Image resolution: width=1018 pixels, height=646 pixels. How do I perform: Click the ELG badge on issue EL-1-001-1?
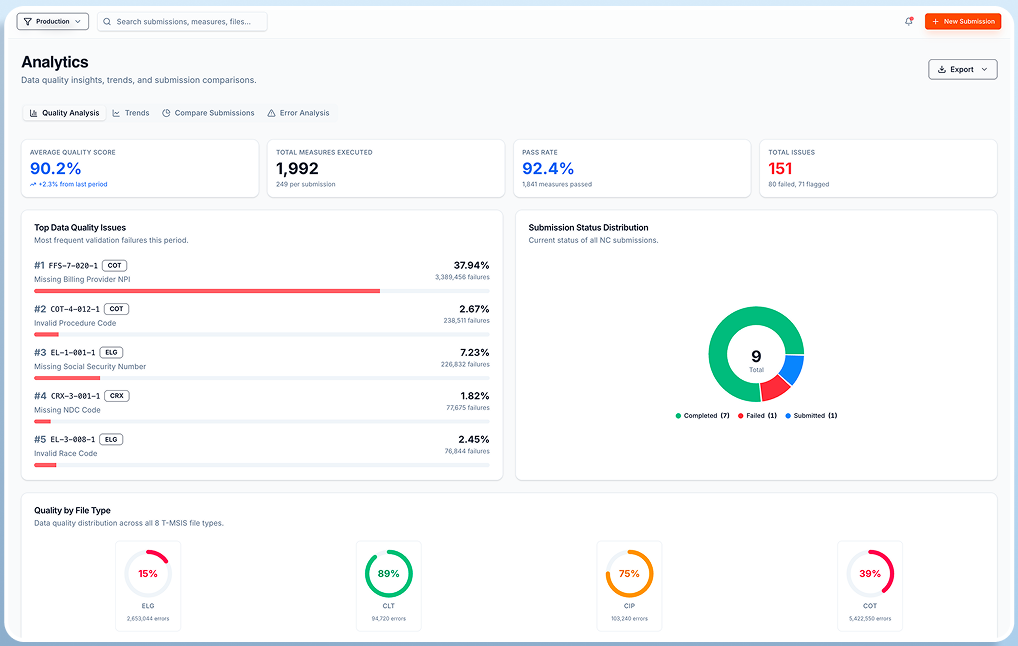click(x=111, y=353)
